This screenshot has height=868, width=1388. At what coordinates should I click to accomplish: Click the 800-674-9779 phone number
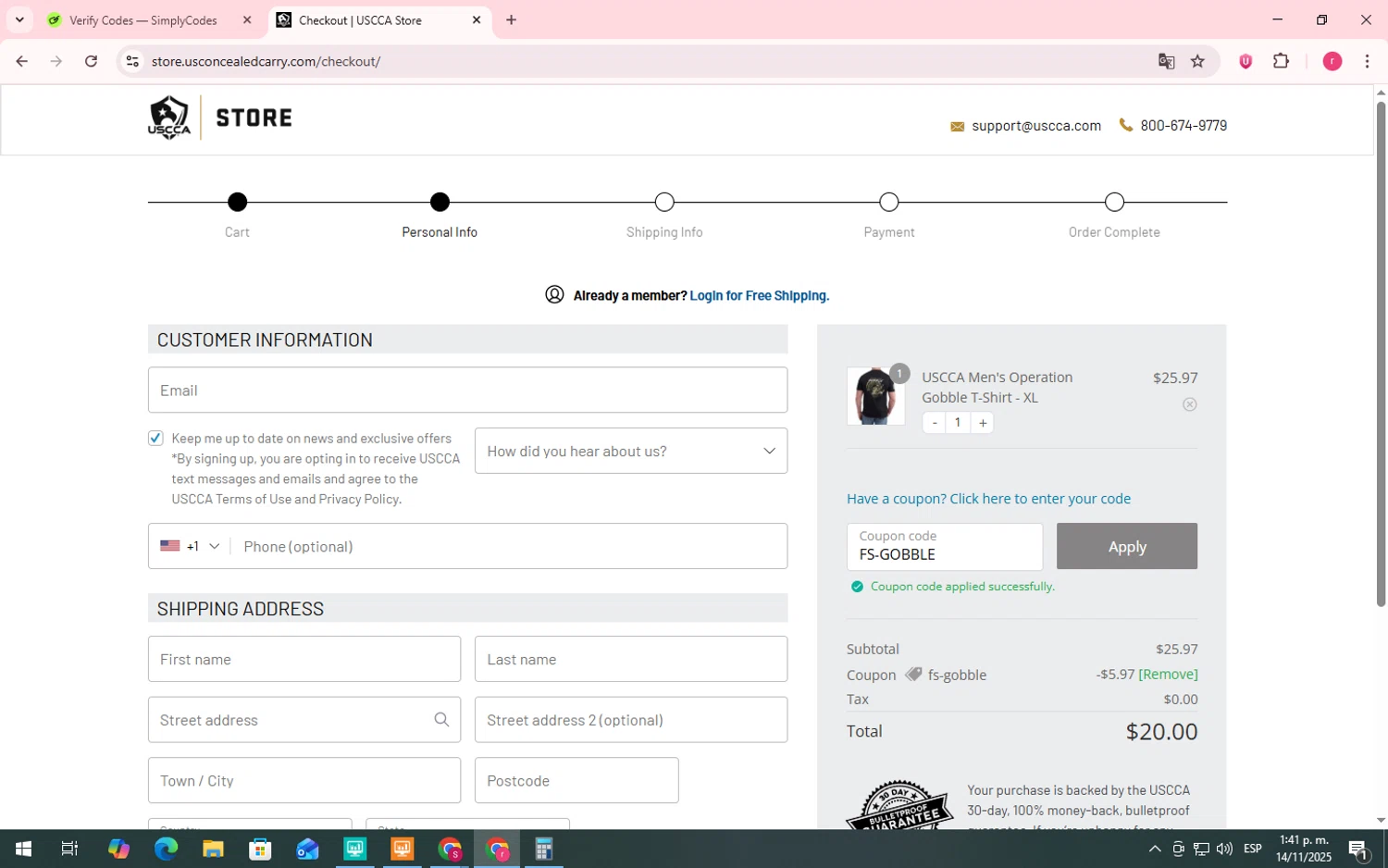point(1184,126)
